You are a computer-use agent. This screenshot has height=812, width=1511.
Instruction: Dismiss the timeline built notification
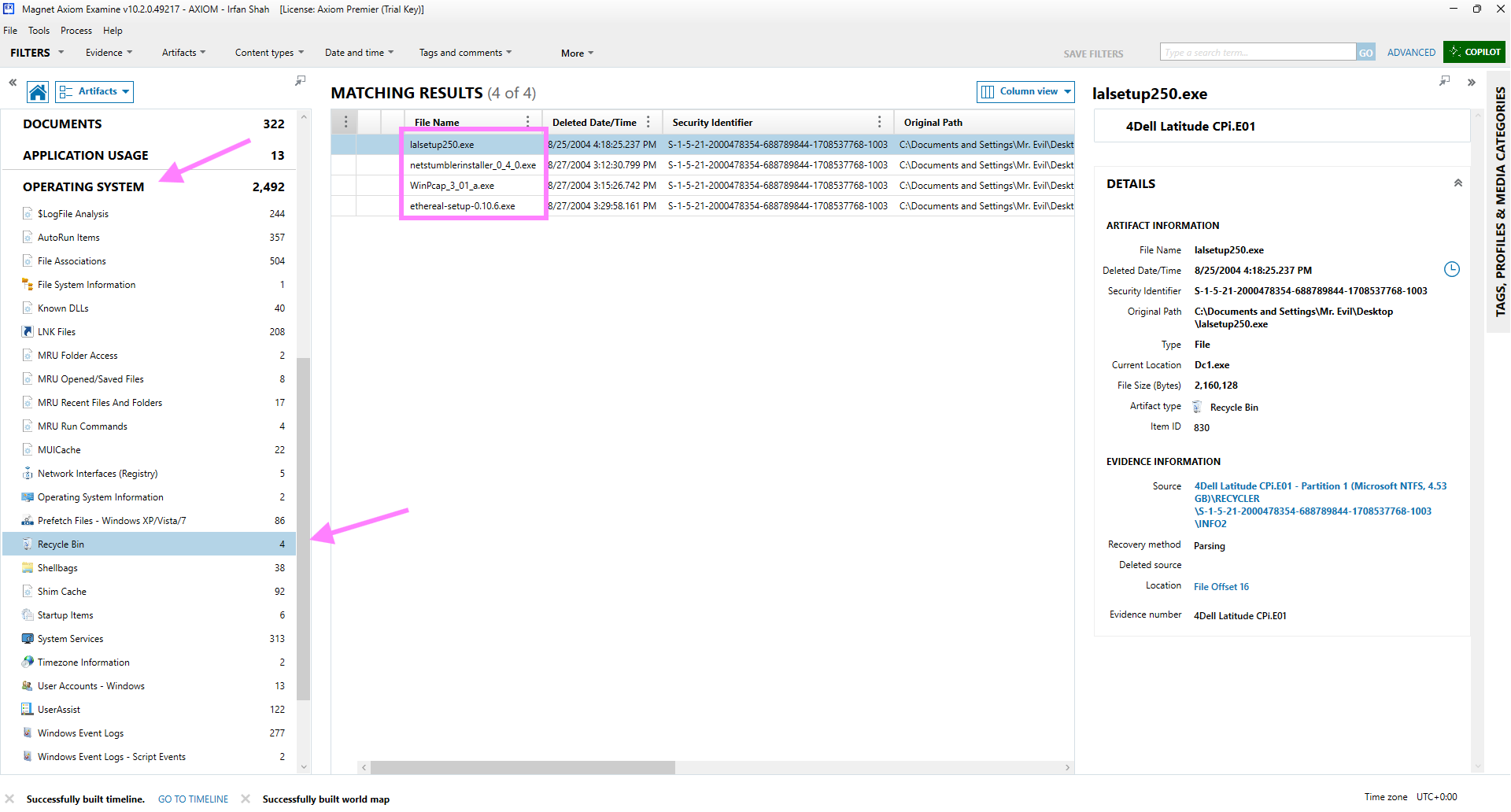(x=9, y=799)
